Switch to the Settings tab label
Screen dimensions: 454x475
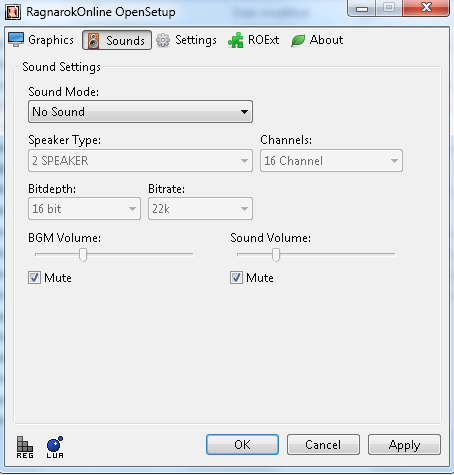click(196, 40)
